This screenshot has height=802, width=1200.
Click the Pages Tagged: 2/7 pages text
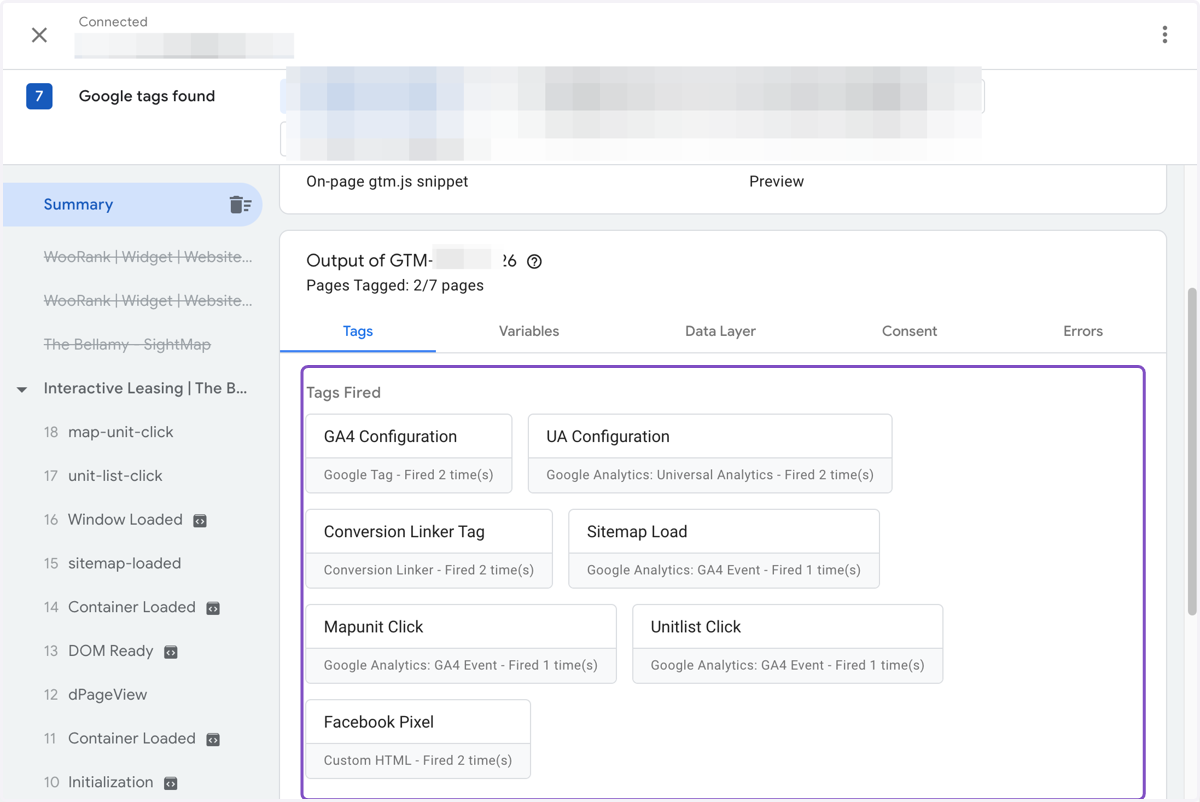(395, 286)
